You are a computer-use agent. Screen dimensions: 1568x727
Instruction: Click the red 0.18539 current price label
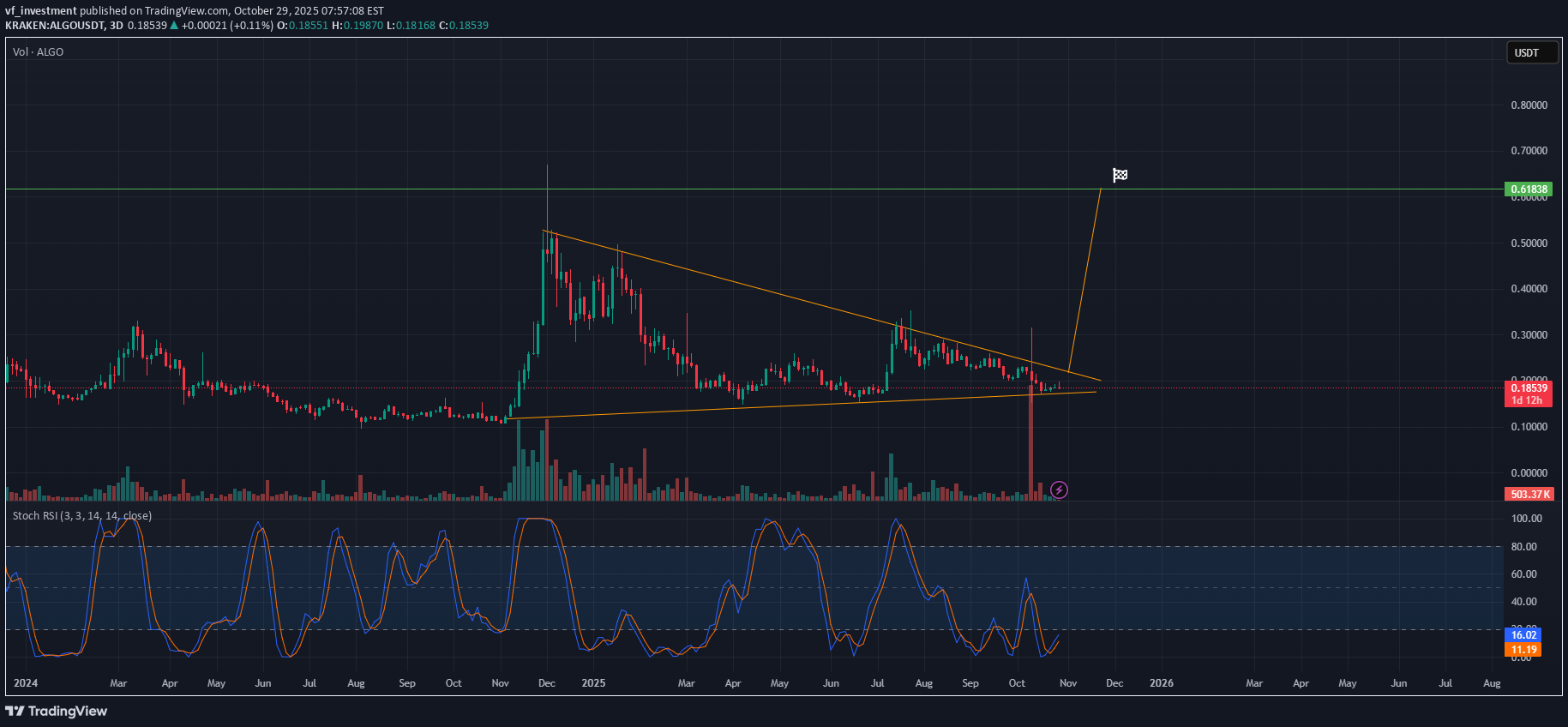click(x=1529, y=388)
